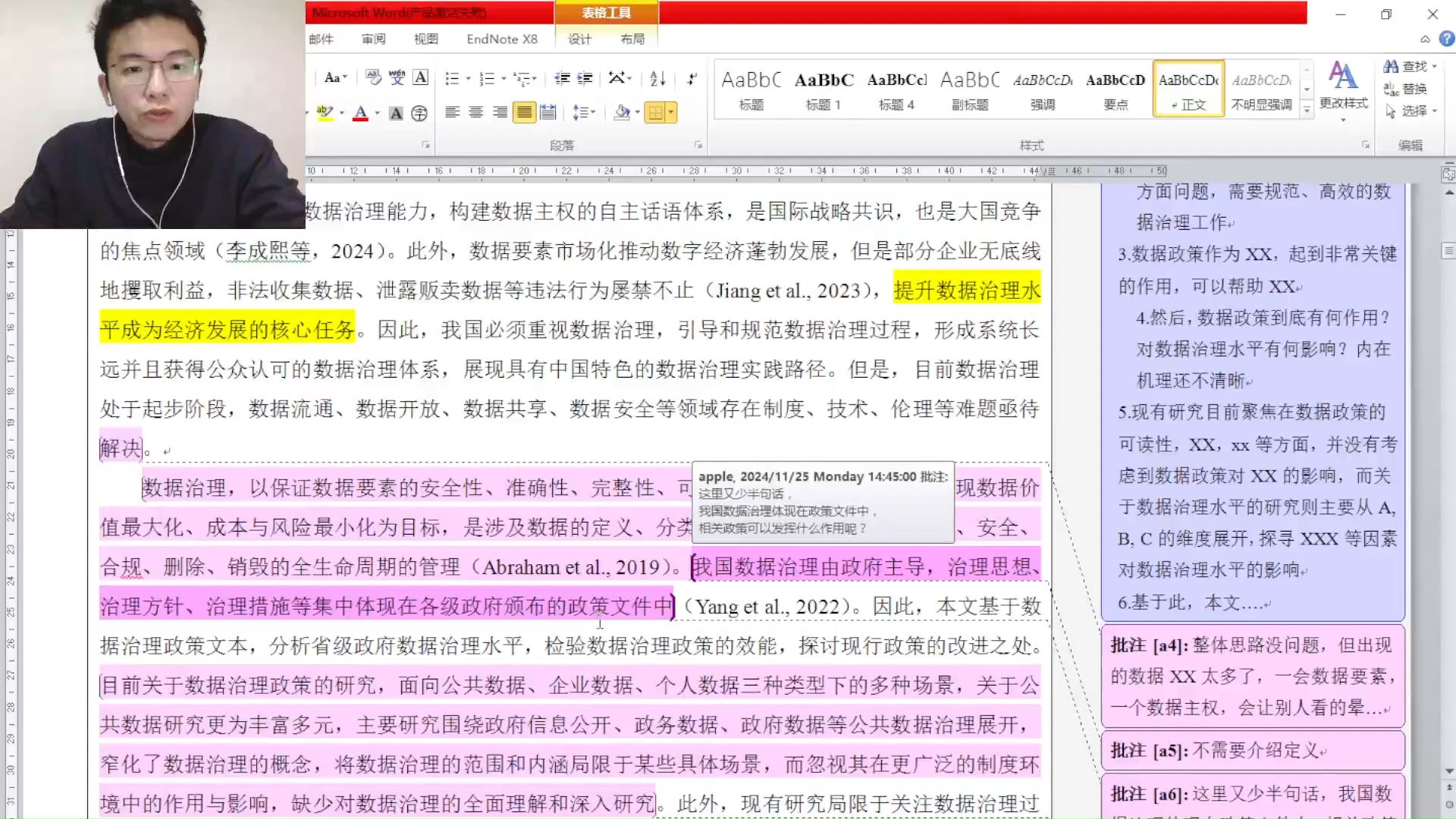Apply the 正文 style from the gallery
The width and height of the screenshot is (1456, 819).
(1188, 89)
